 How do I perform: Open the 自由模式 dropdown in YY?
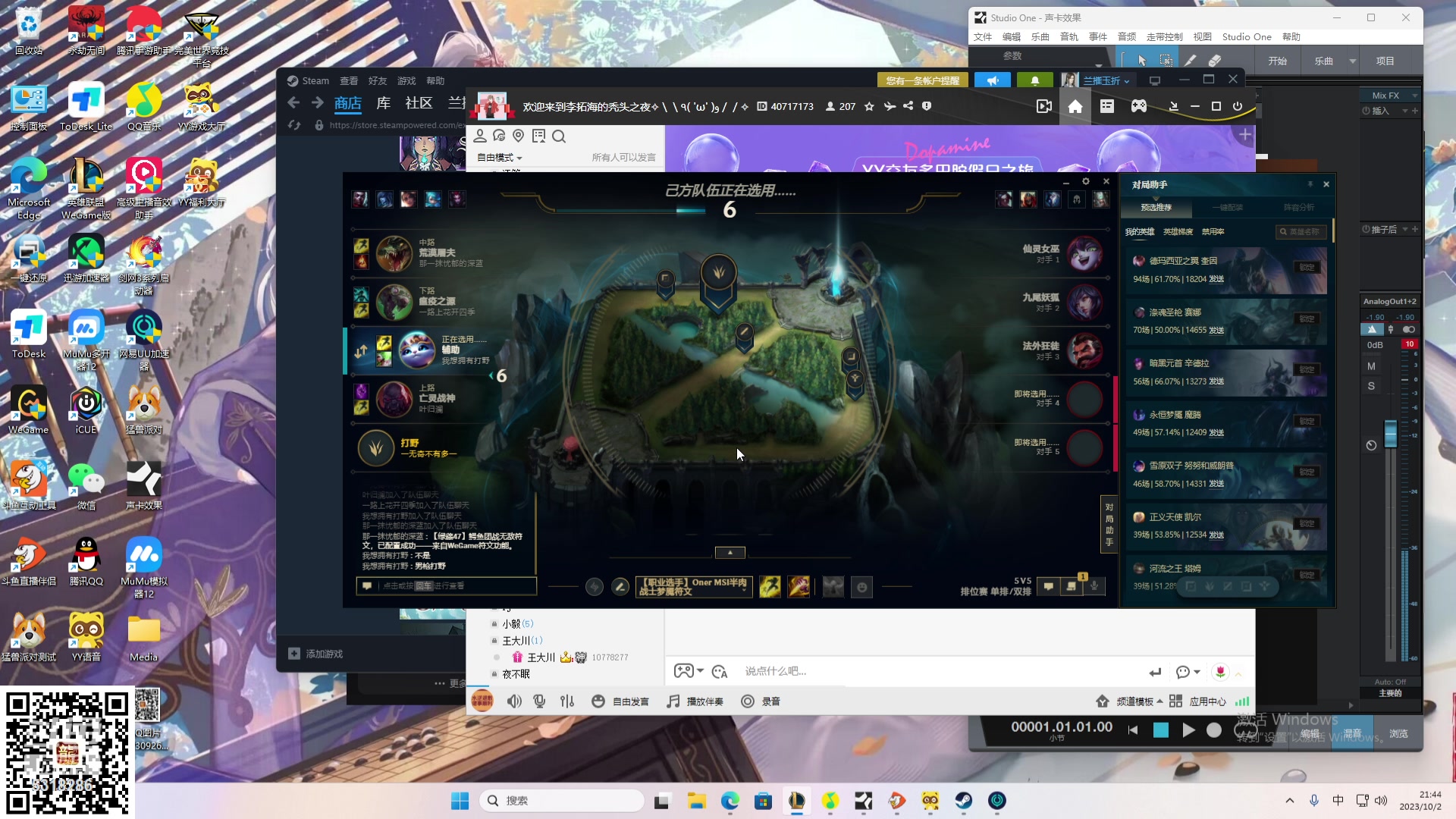pyautogui.click(x=500, y=158)
